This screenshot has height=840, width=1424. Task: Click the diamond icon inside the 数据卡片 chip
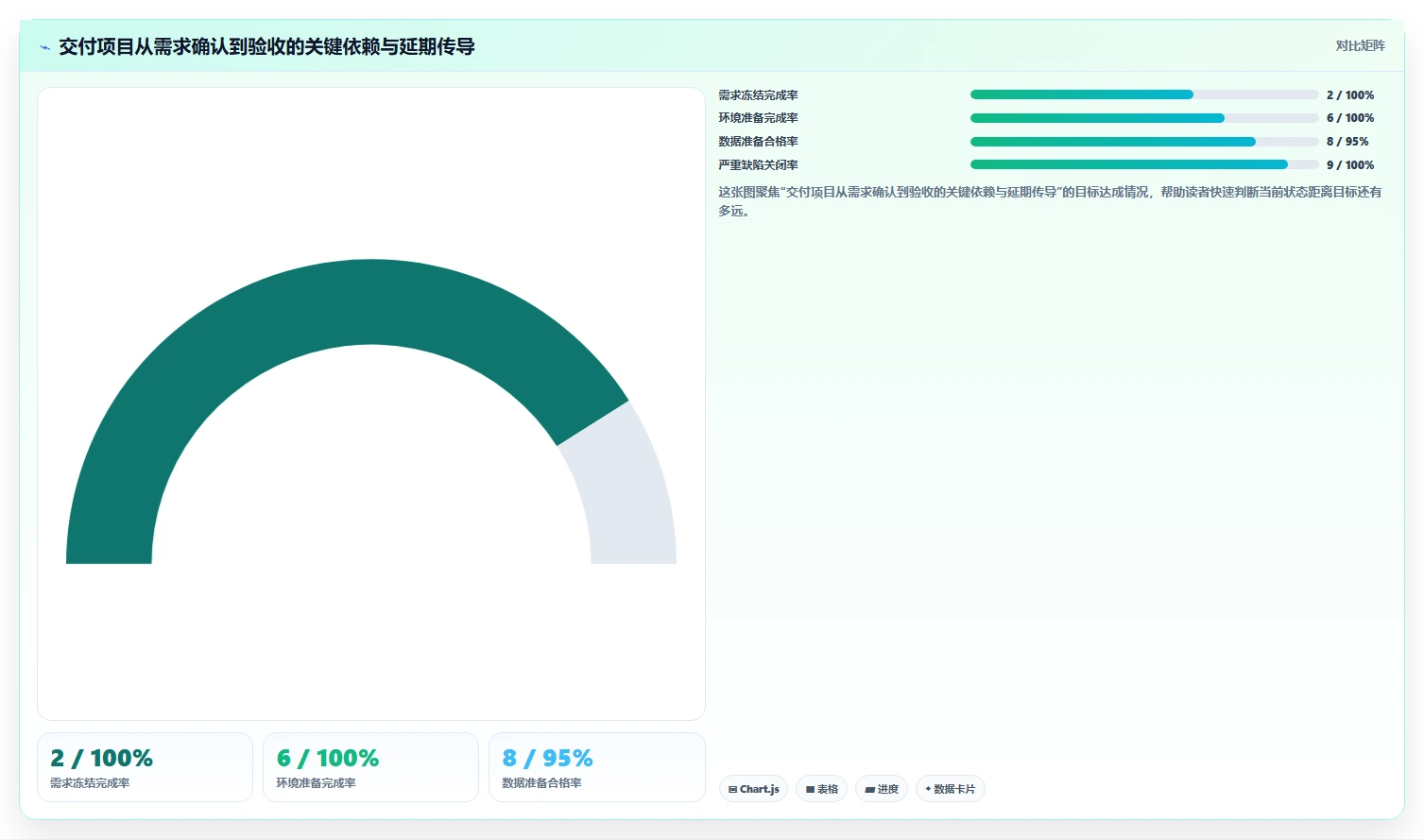click(x=928, y=789)
